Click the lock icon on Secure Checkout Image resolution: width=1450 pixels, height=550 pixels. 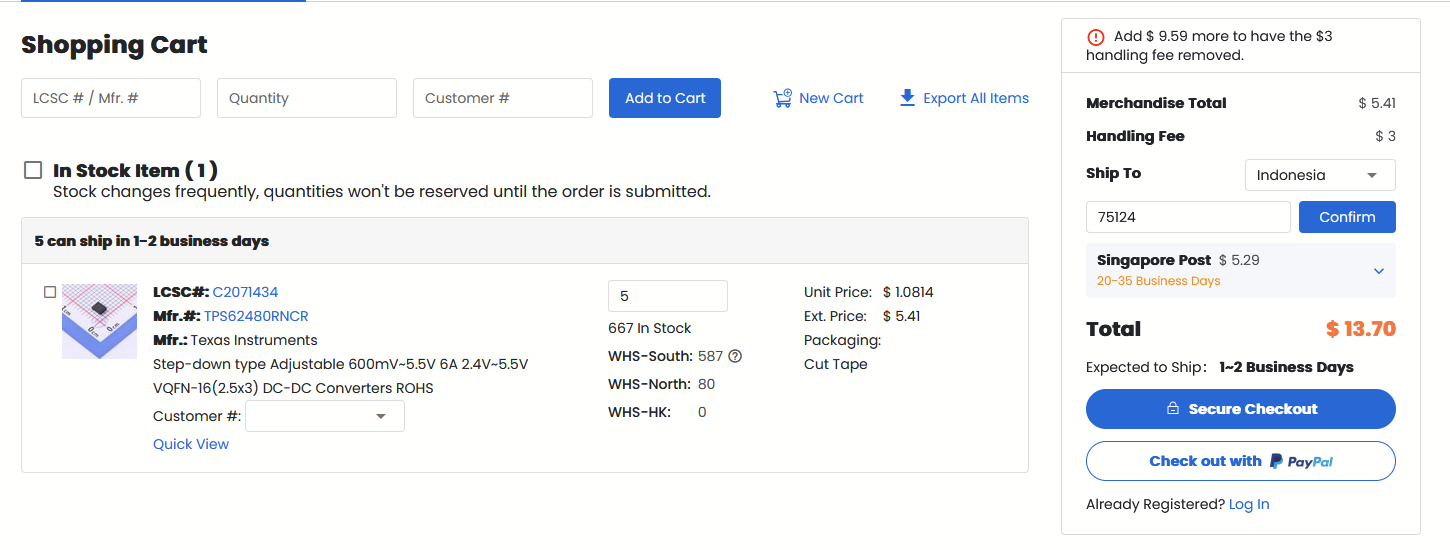pos(1173,409)
